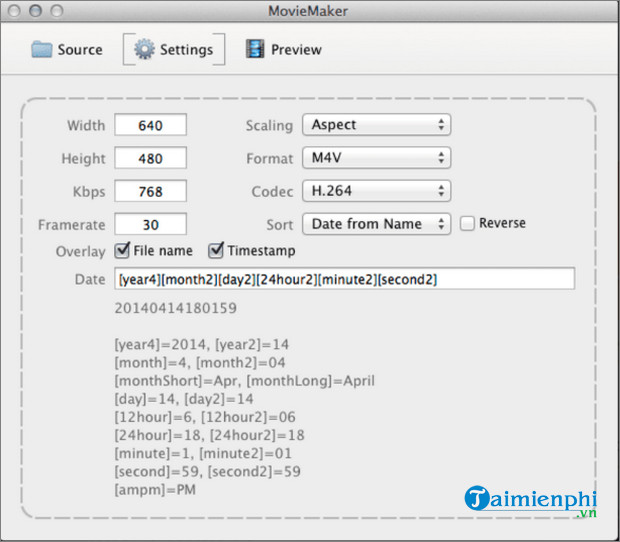Image resolution: width=620 pixels, height=542 pixels.
Task: Click into the Width input field
Action: [x=150, y=126]
